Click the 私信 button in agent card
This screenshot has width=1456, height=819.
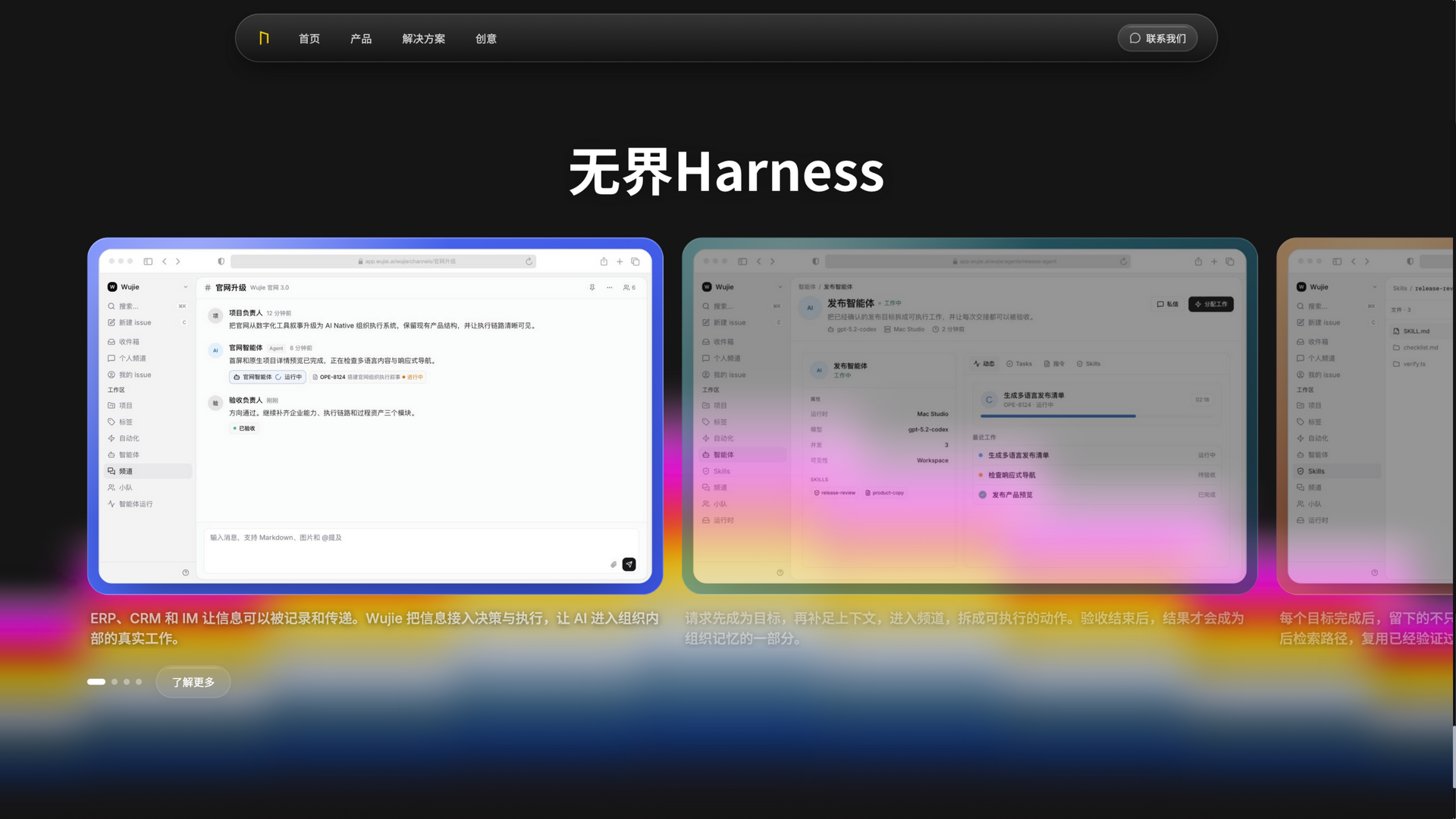(x=1168, y=304)
